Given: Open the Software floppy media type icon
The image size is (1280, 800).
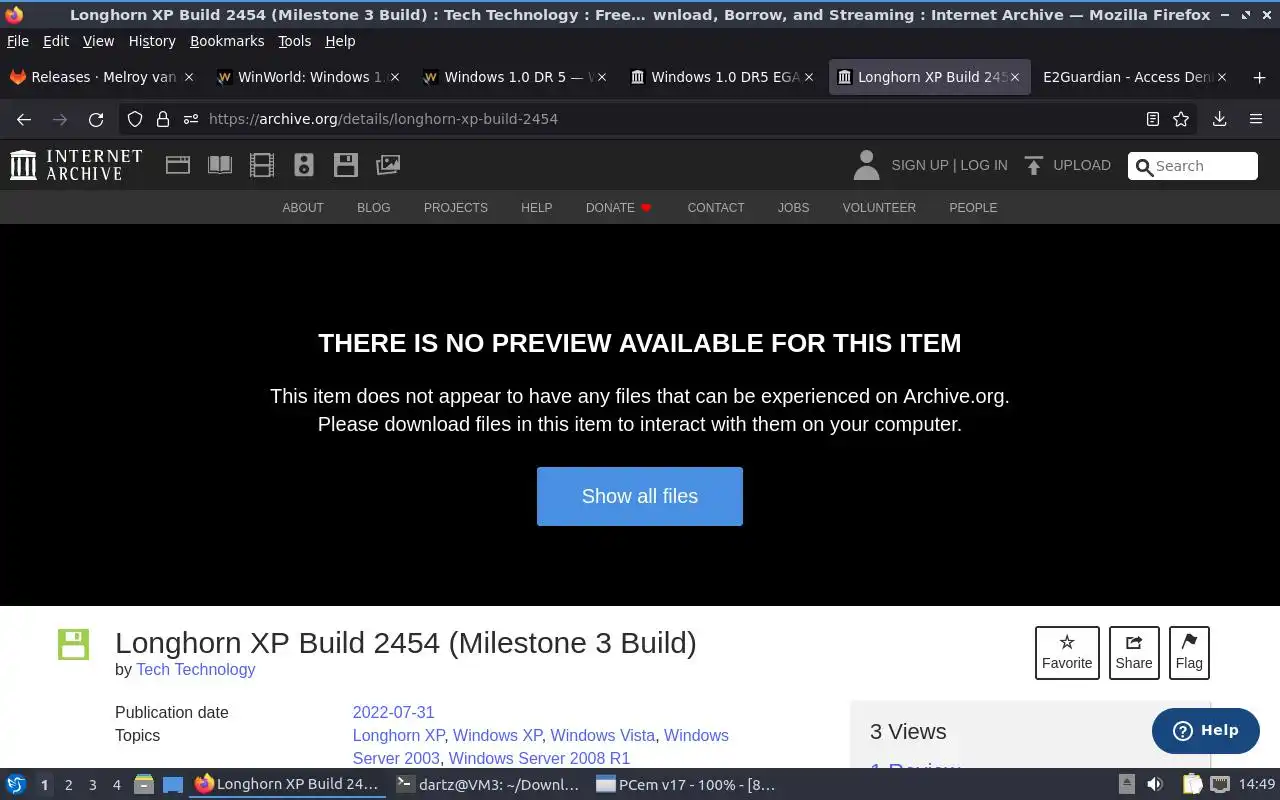Looking at the screenshot, I should coord(346,165).
